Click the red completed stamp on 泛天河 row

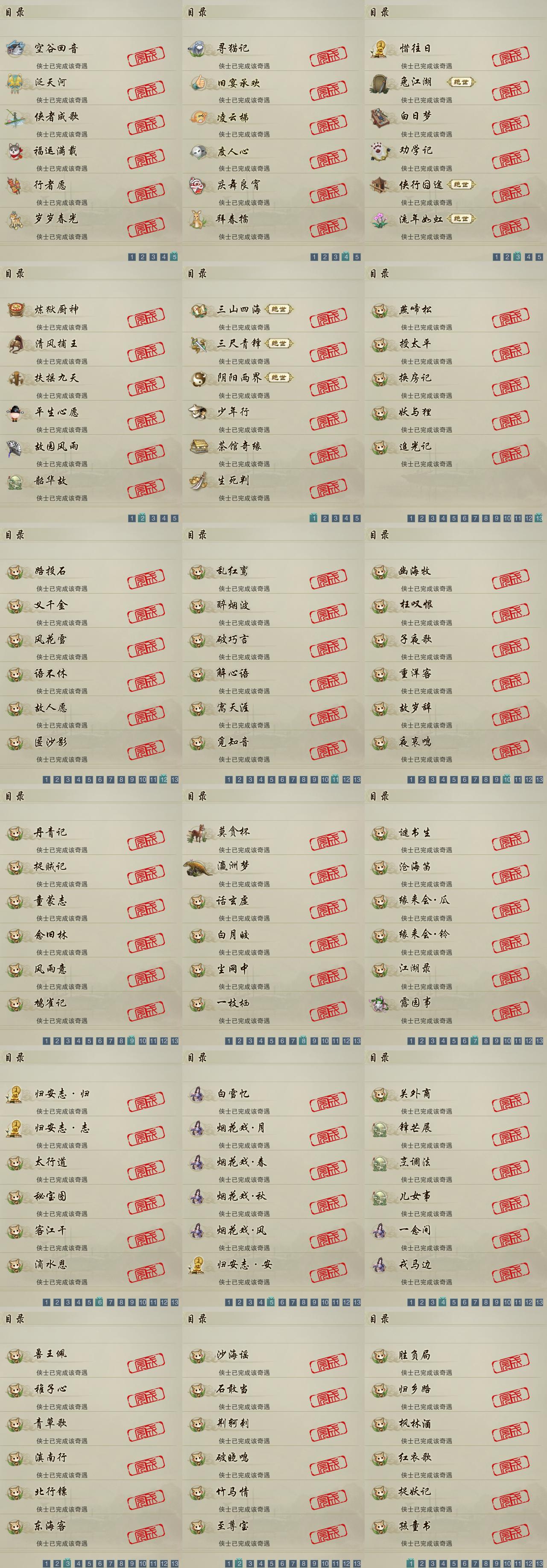coord(146,90)
